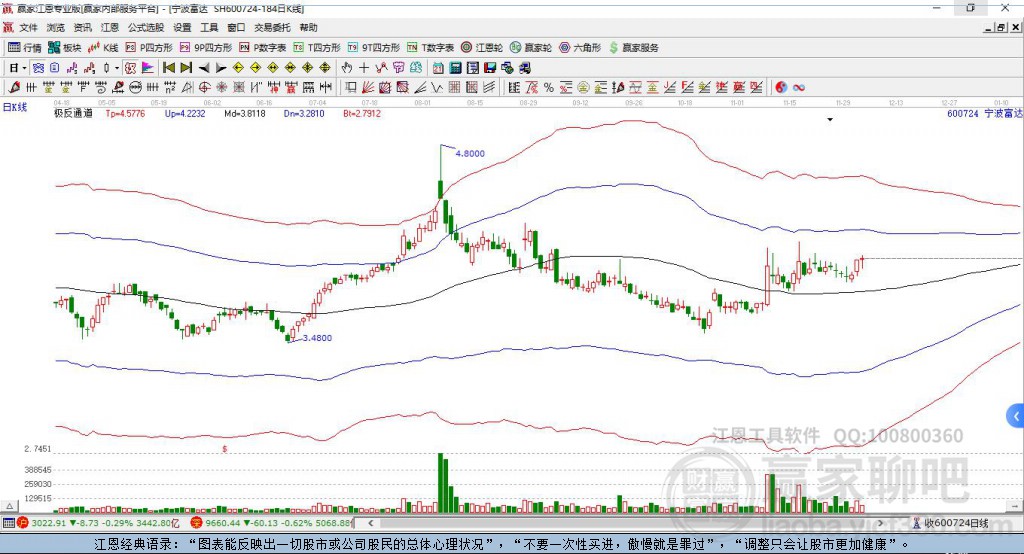Open the 江恩 menu

(x=110, y=27)
